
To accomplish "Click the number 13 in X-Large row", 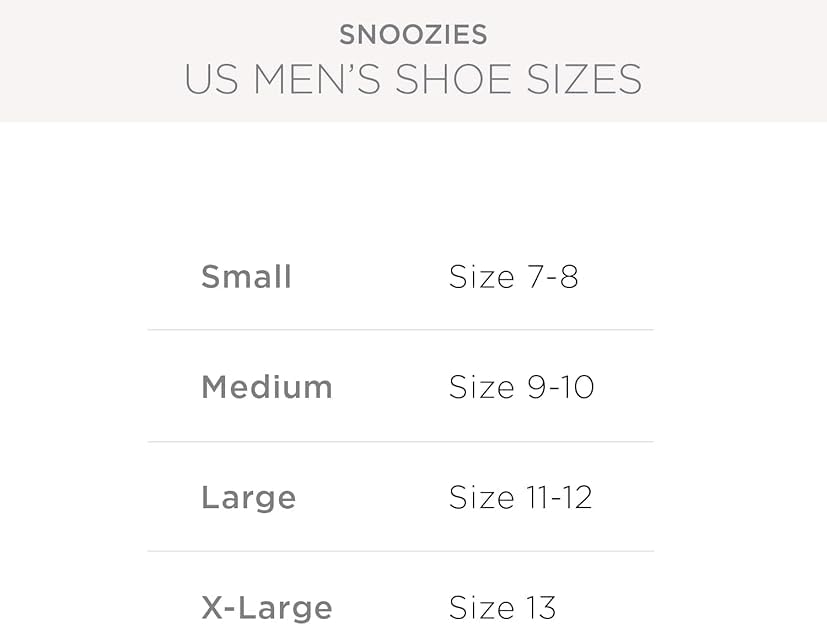I will pos(541,607).
